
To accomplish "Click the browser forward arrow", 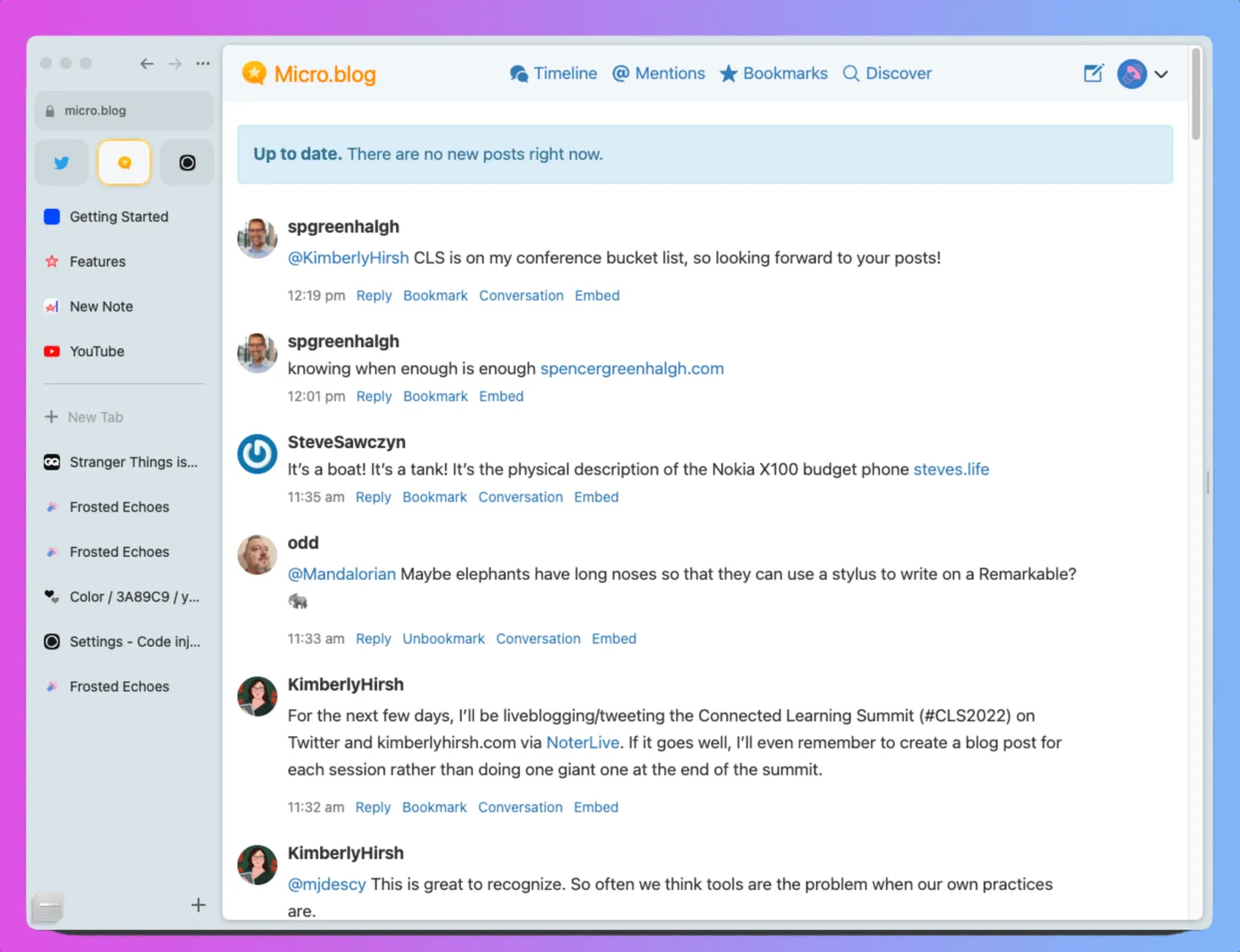I will click(x=175, y=64).
